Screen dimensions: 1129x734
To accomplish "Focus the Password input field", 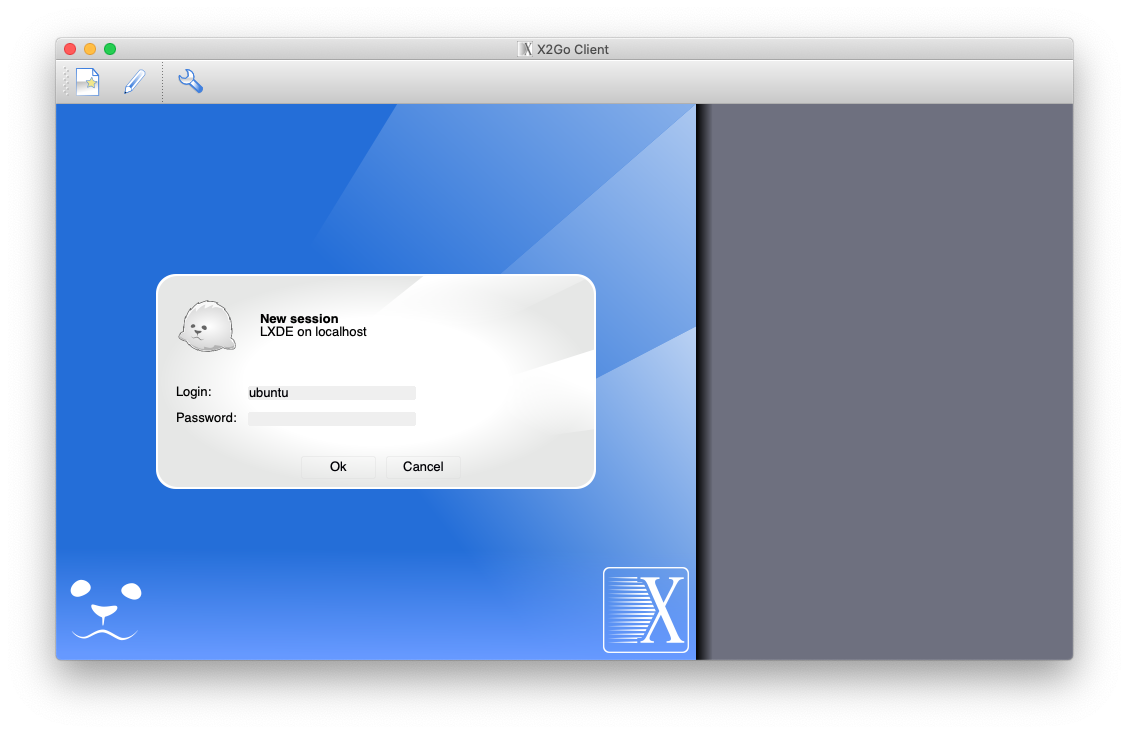I will click(331, 419).
